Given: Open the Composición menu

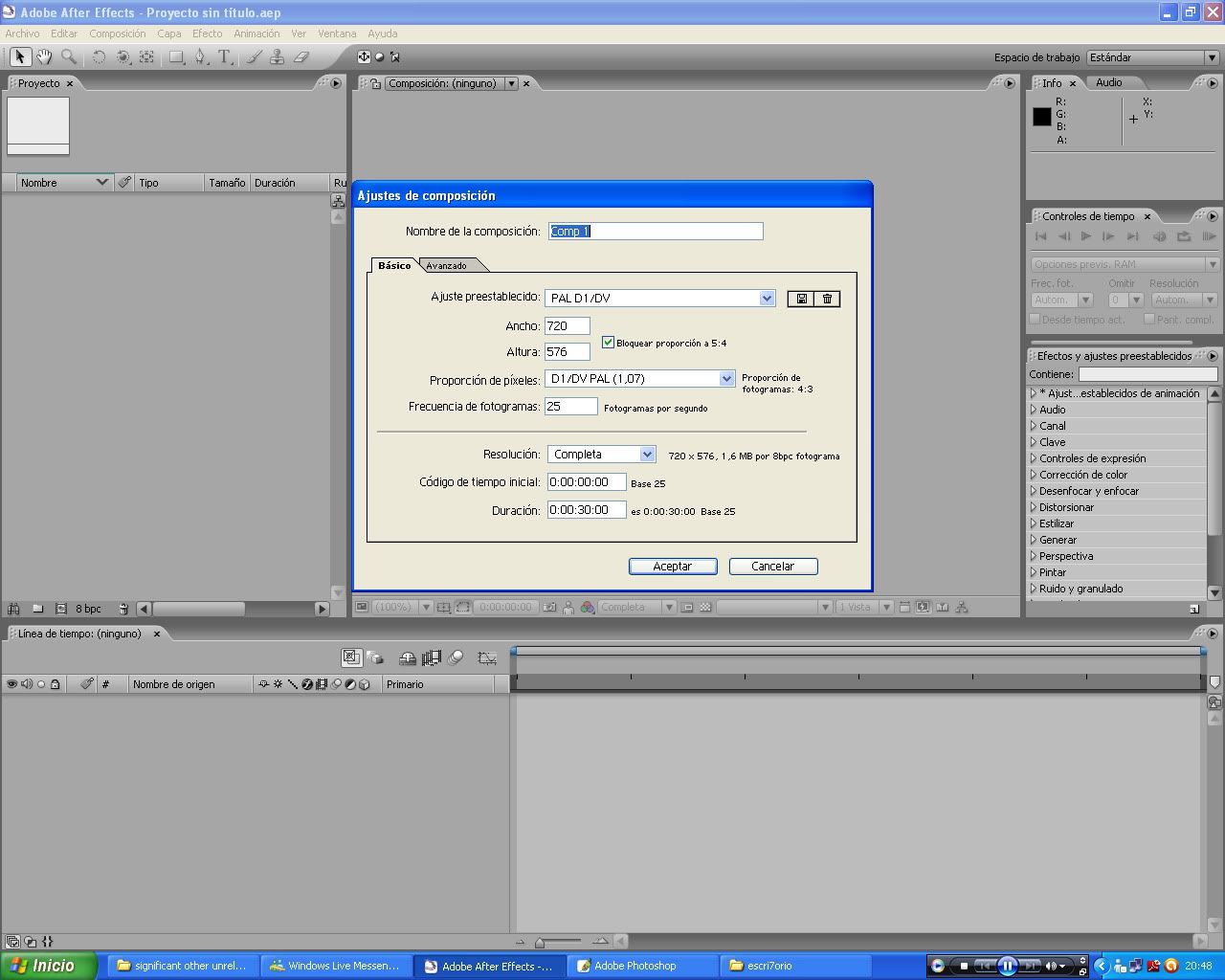Looking at the screenshot, I should (118, 33).
